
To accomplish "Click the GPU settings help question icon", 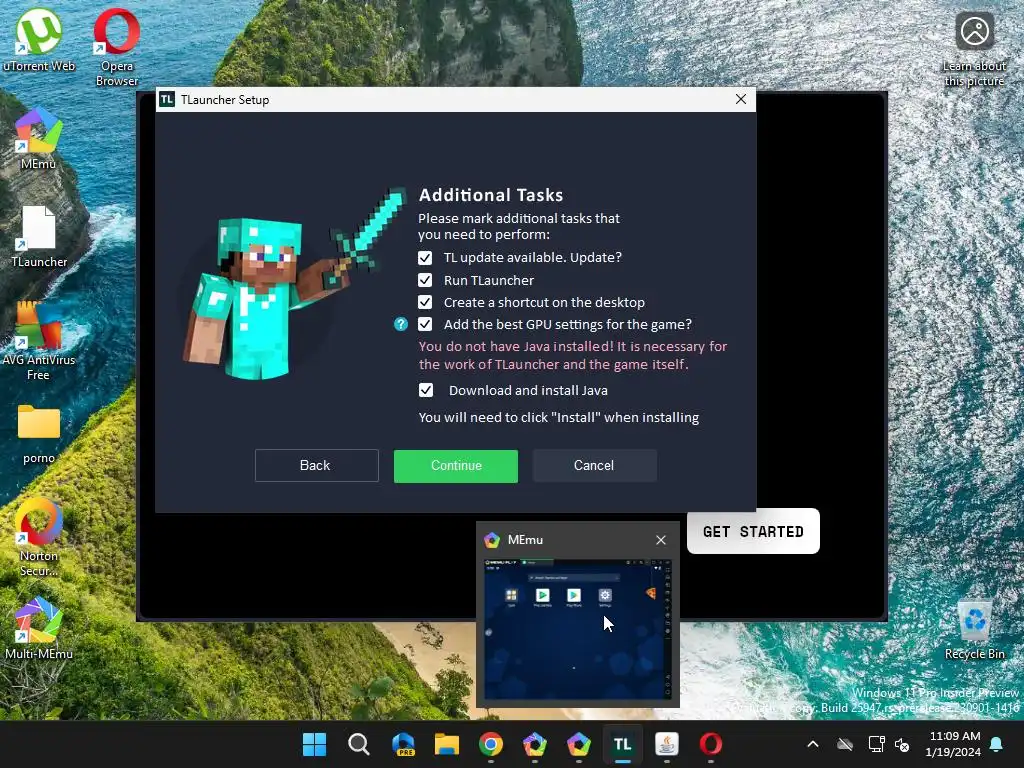I will pos(401,324).
